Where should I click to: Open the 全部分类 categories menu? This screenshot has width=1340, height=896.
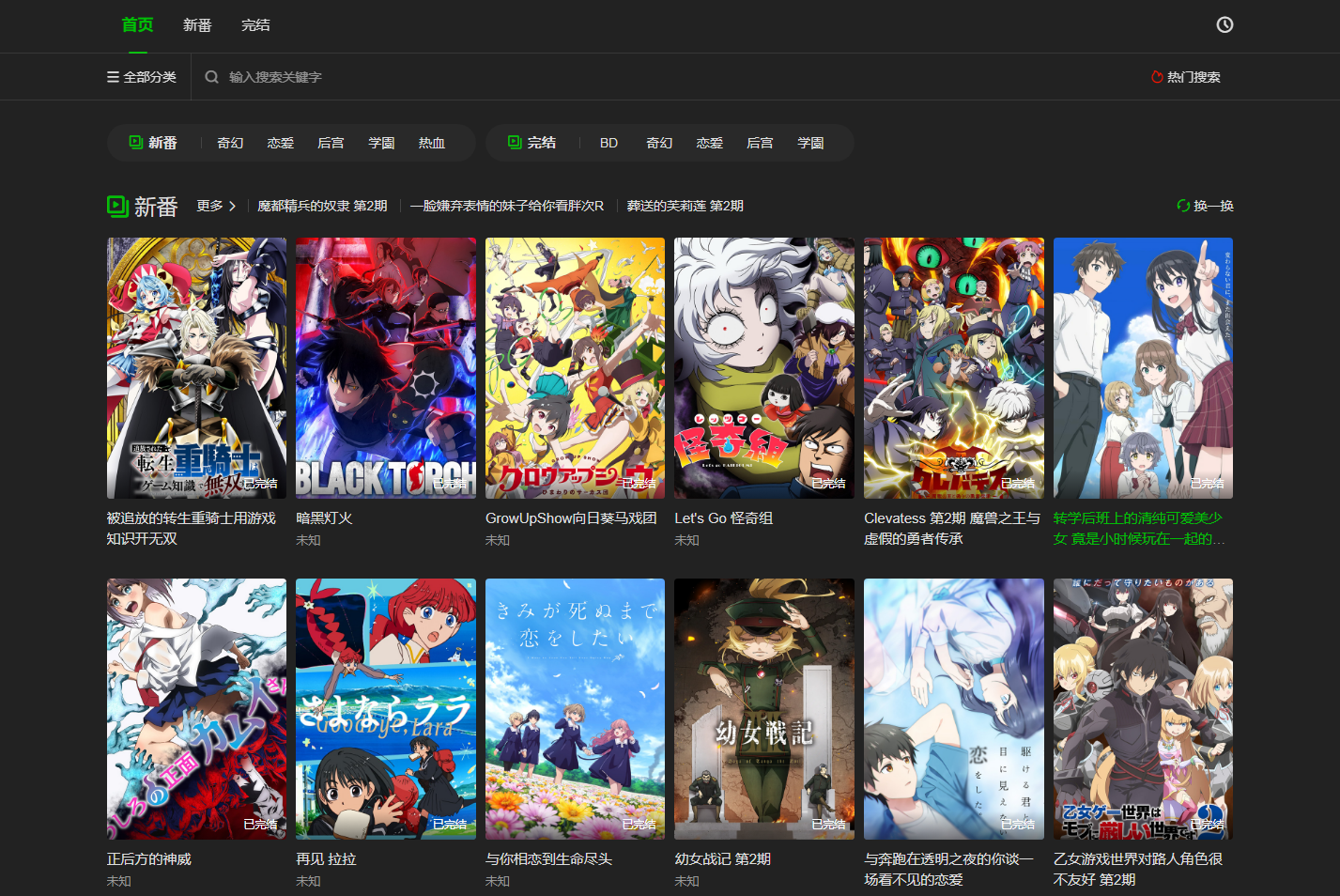142,77
